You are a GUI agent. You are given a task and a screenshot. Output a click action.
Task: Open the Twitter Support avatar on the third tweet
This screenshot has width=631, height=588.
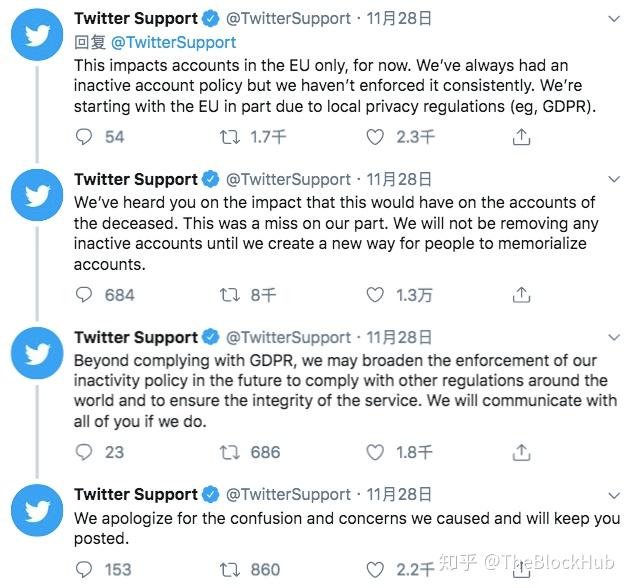click(37, 353)
